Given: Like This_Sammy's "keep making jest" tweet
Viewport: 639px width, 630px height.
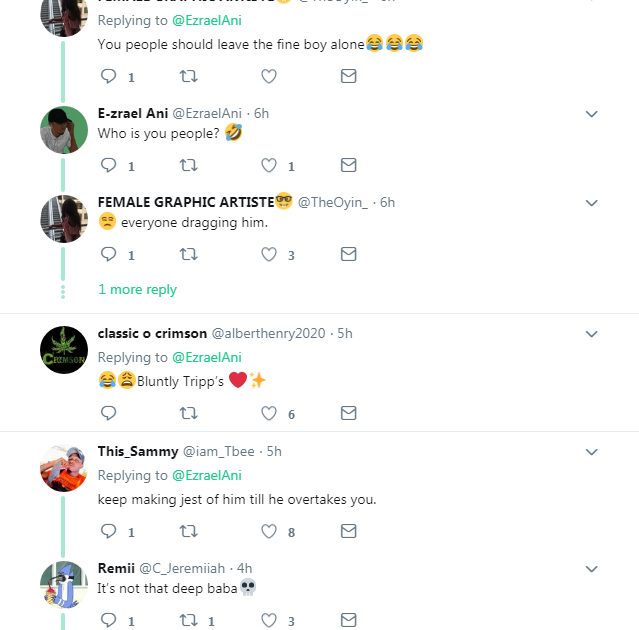Looking at the screenshot, I should (268, 532).
